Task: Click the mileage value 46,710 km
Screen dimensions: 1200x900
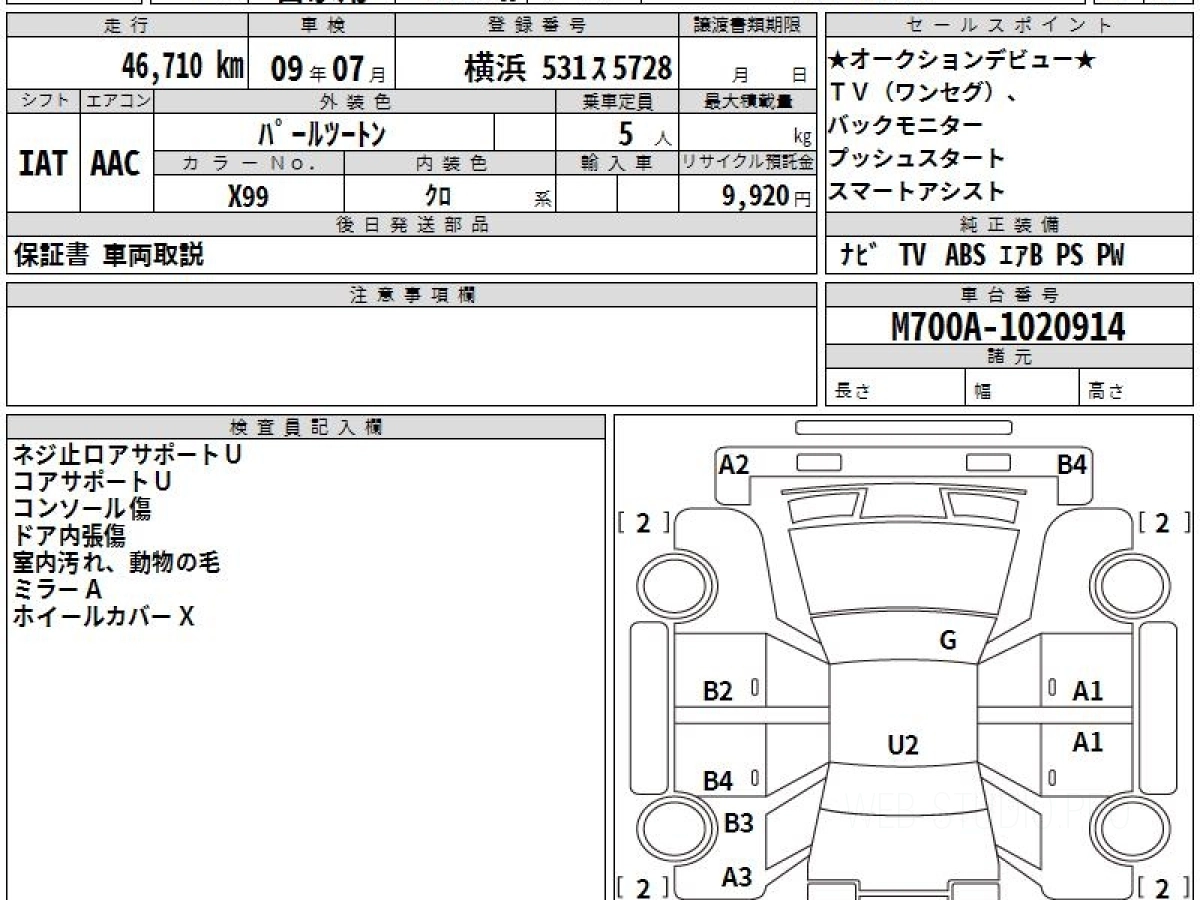Action: point(183,67)
